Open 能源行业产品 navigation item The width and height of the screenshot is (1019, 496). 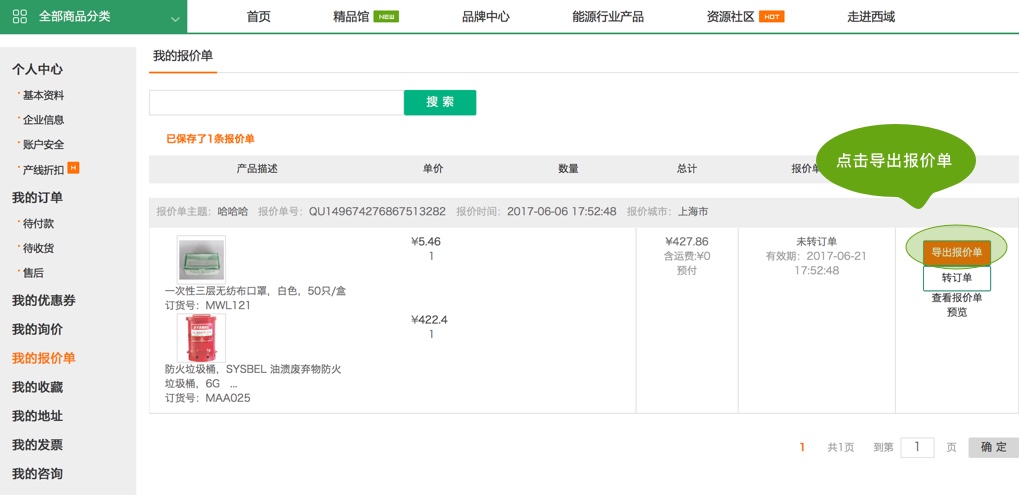[607, 17]
